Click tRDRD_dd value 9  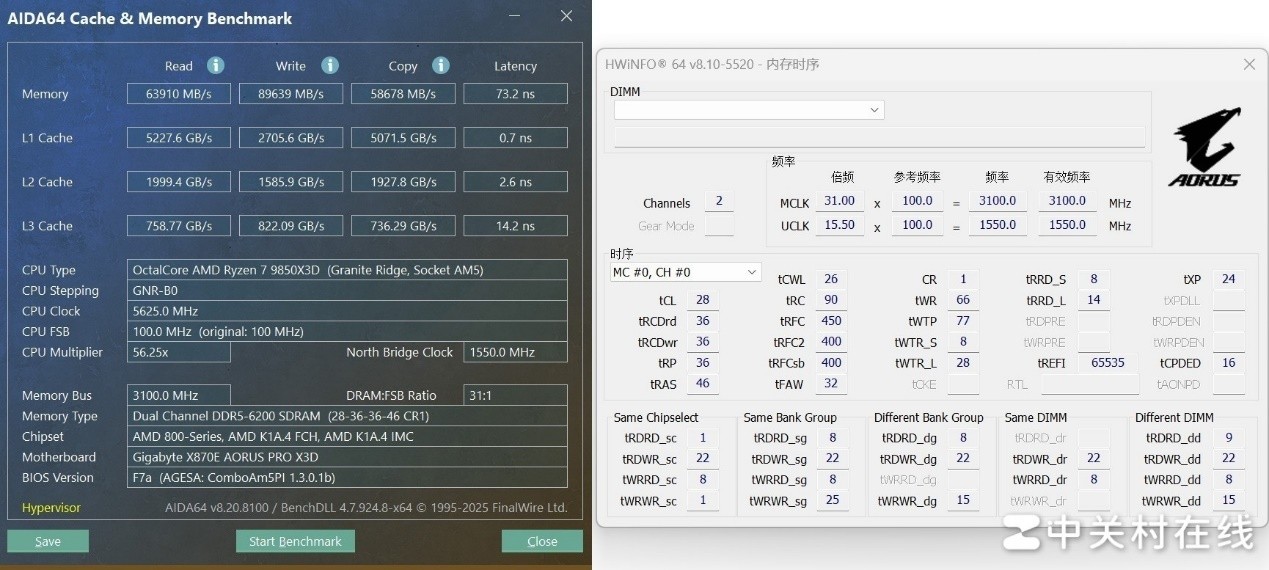click(x=1228, y=438)
